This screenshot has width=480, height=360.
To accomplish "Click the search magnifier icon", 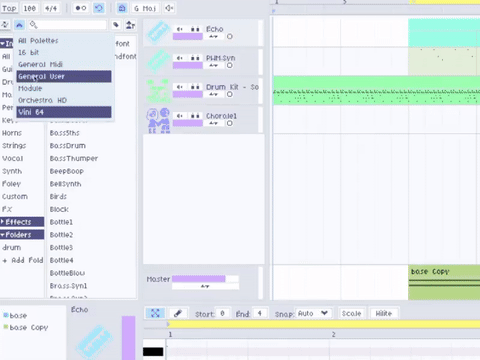I will pyautogui.click(x=33, y=24).
